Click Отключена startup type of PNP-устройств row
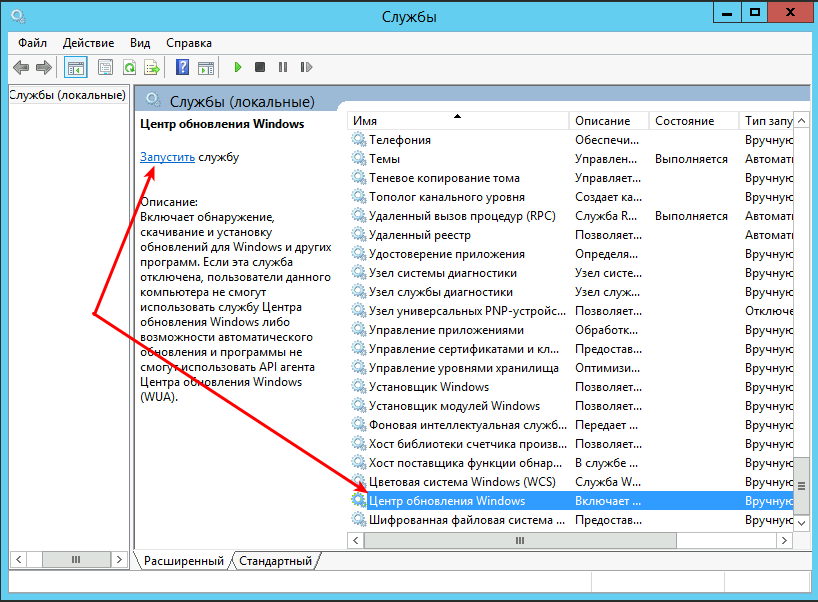The image size is (818, 602). (768, 311)
